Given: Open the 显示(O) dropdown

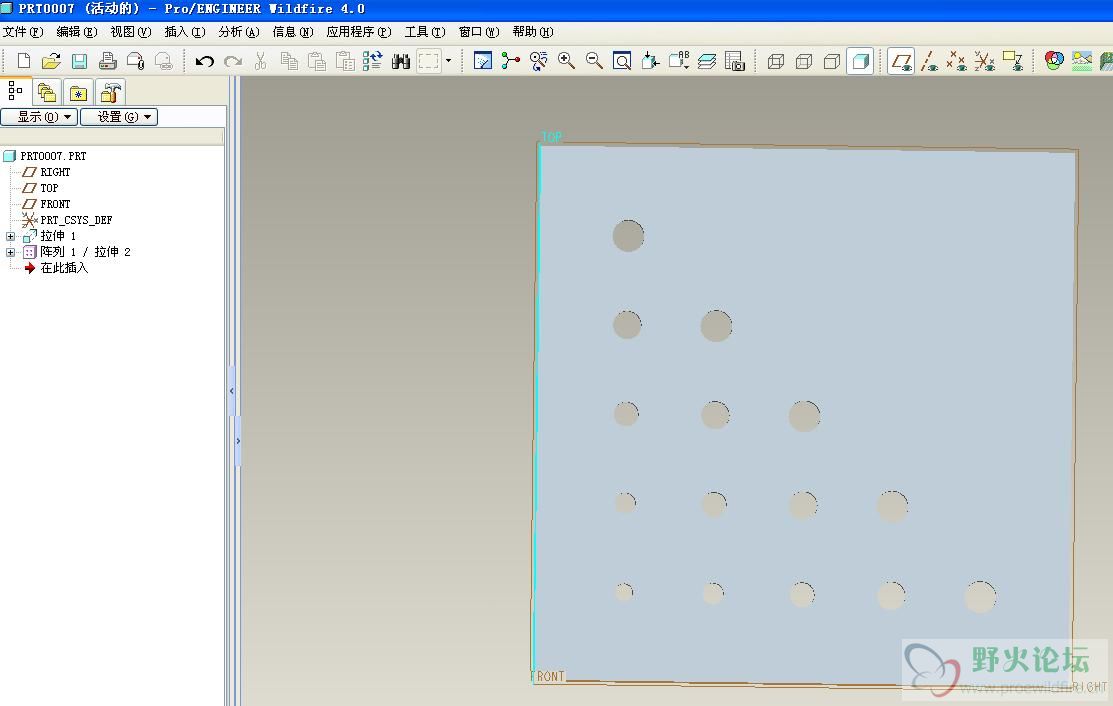Looking at the screenshot, I should (39, 116).
